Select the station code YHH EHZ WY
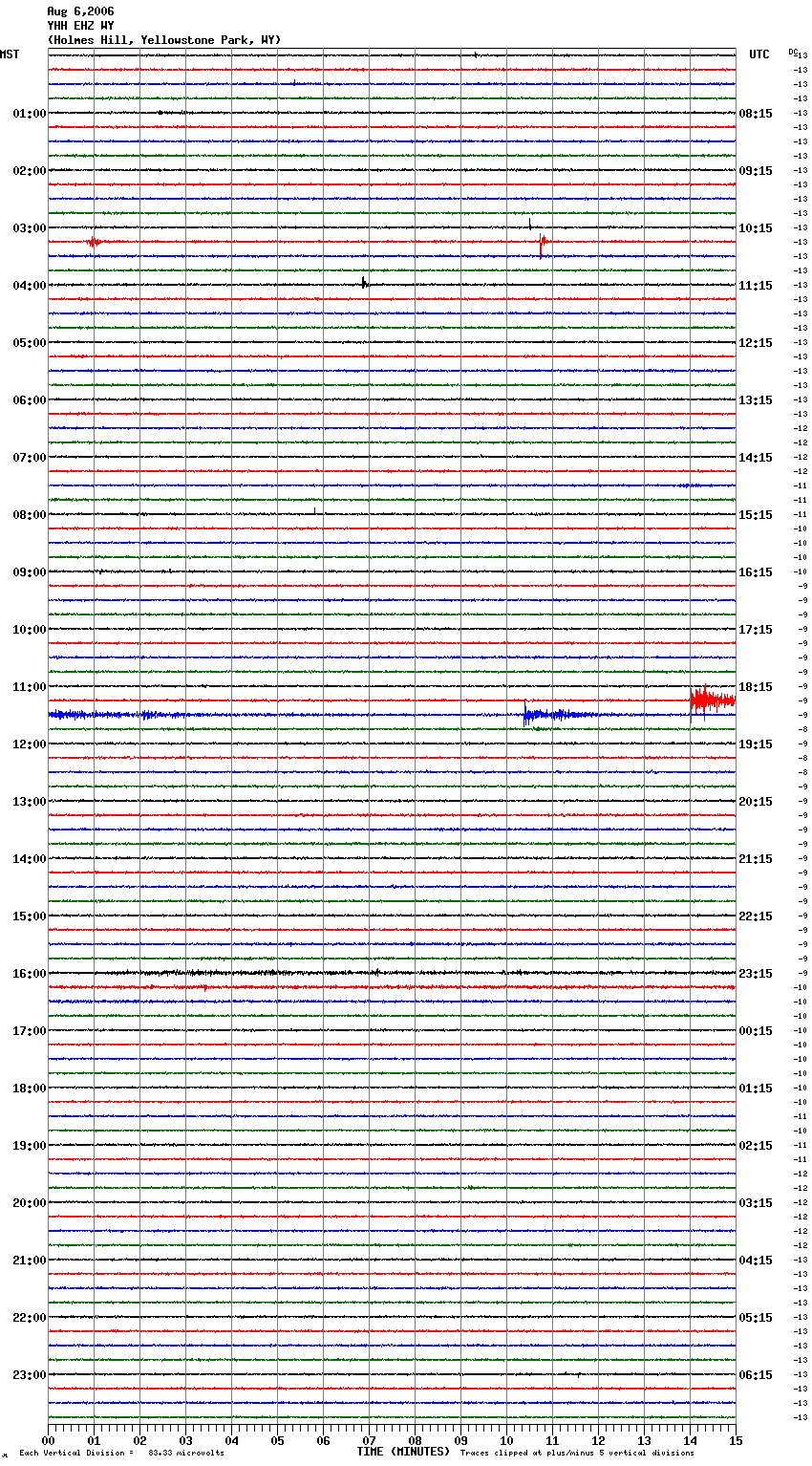This screenshot has width=812, height=1466. [x=80, y=26]
